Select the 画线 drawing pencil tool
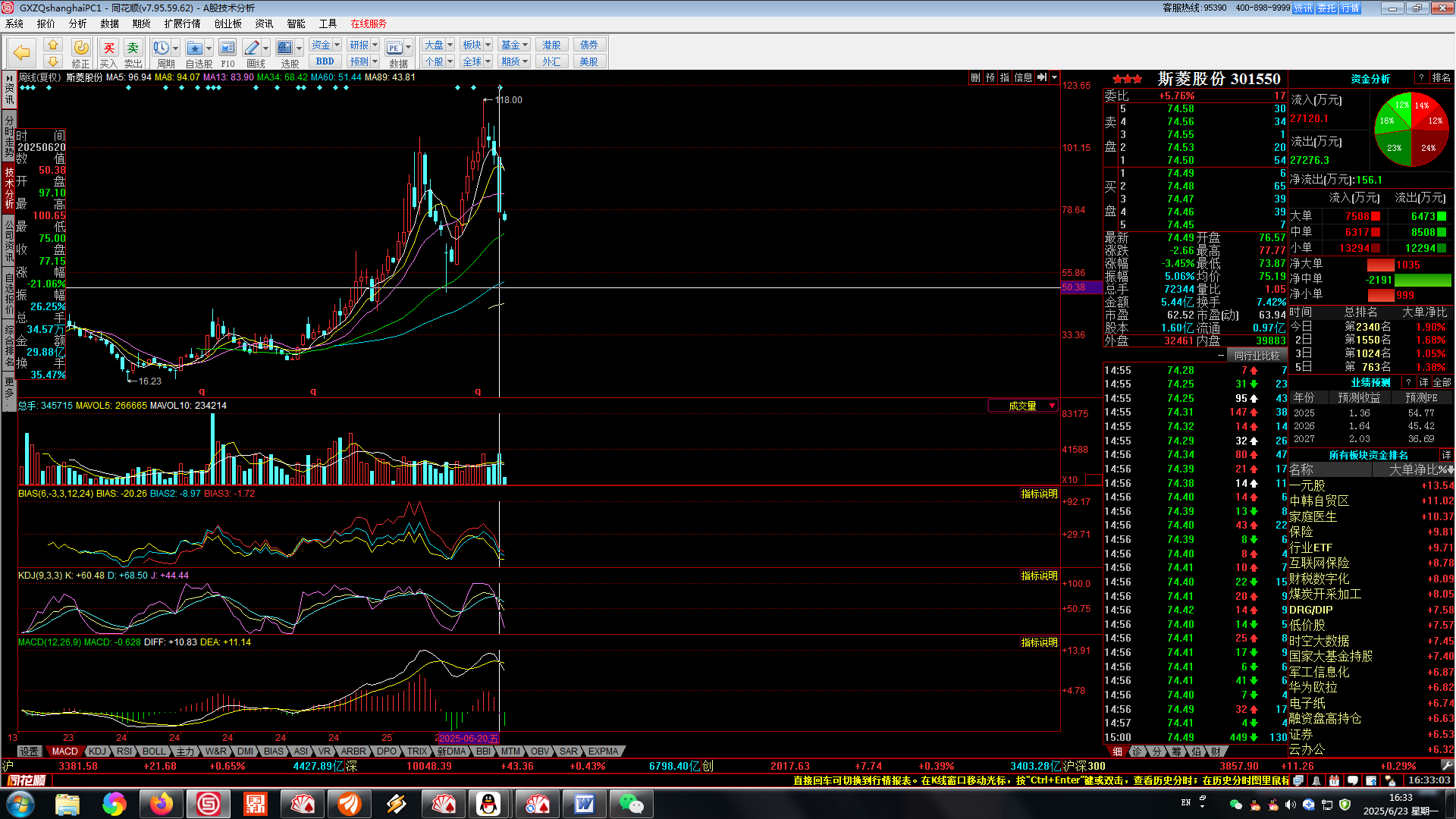The width and height of the screenshot is (1456, 819). [x=253, y=48]
